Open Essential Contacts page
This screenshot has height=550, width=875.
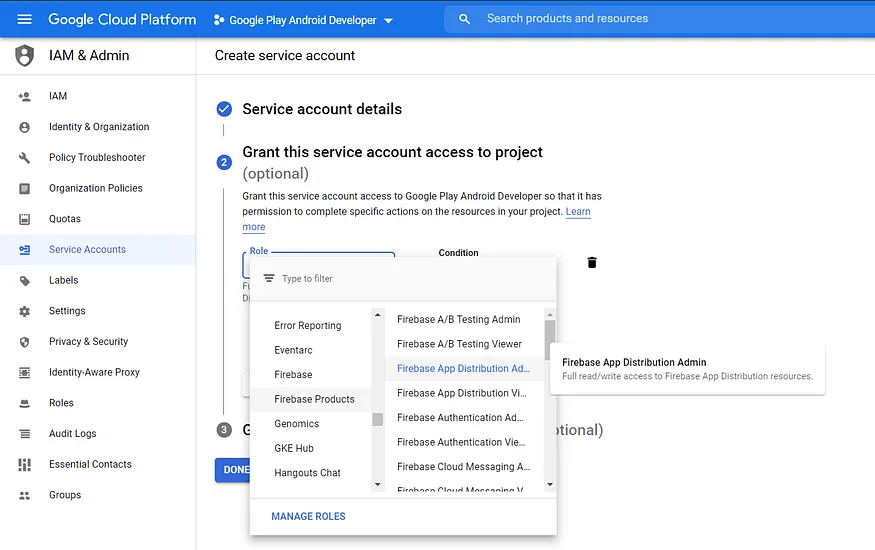pyautogui.click(x=90, y=464)
